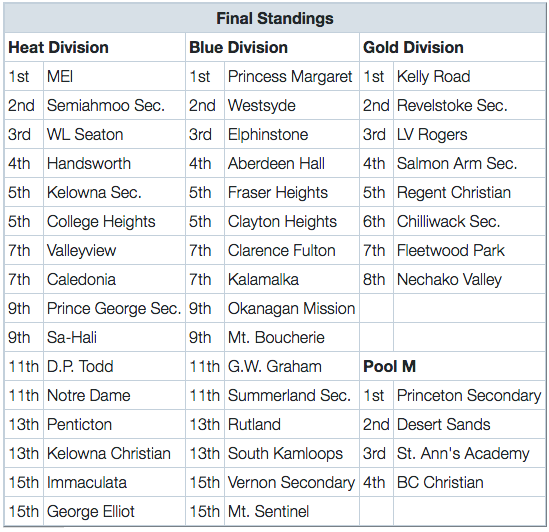Click Revelstoke Sec. in Gold Division

click(x=470, y=105)
